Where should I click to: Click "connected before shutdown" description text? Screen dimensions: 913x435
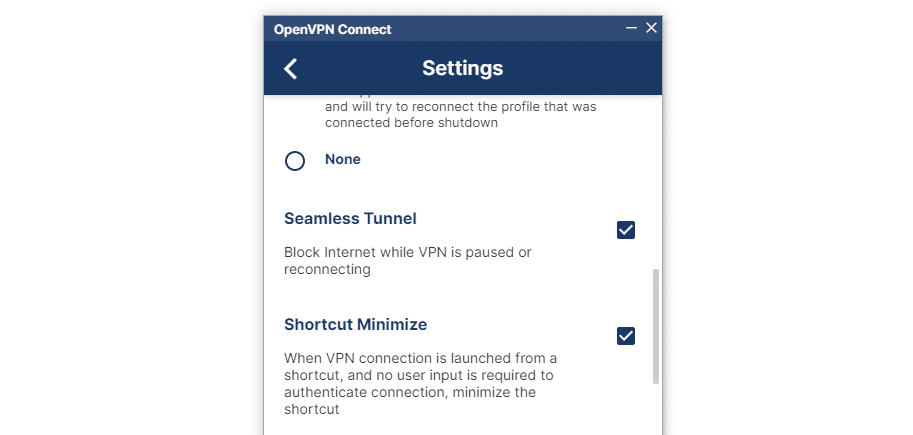click(x=411, y=123)
